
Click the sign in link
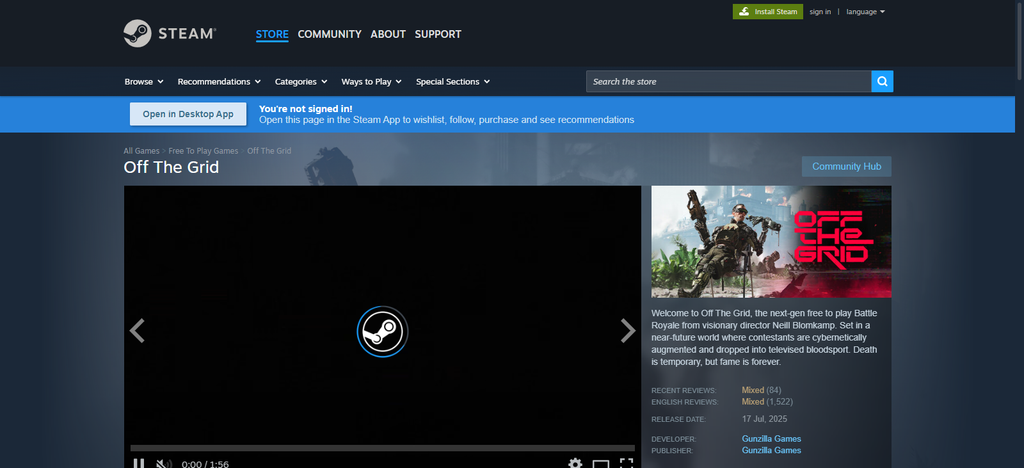click(820, 12)
